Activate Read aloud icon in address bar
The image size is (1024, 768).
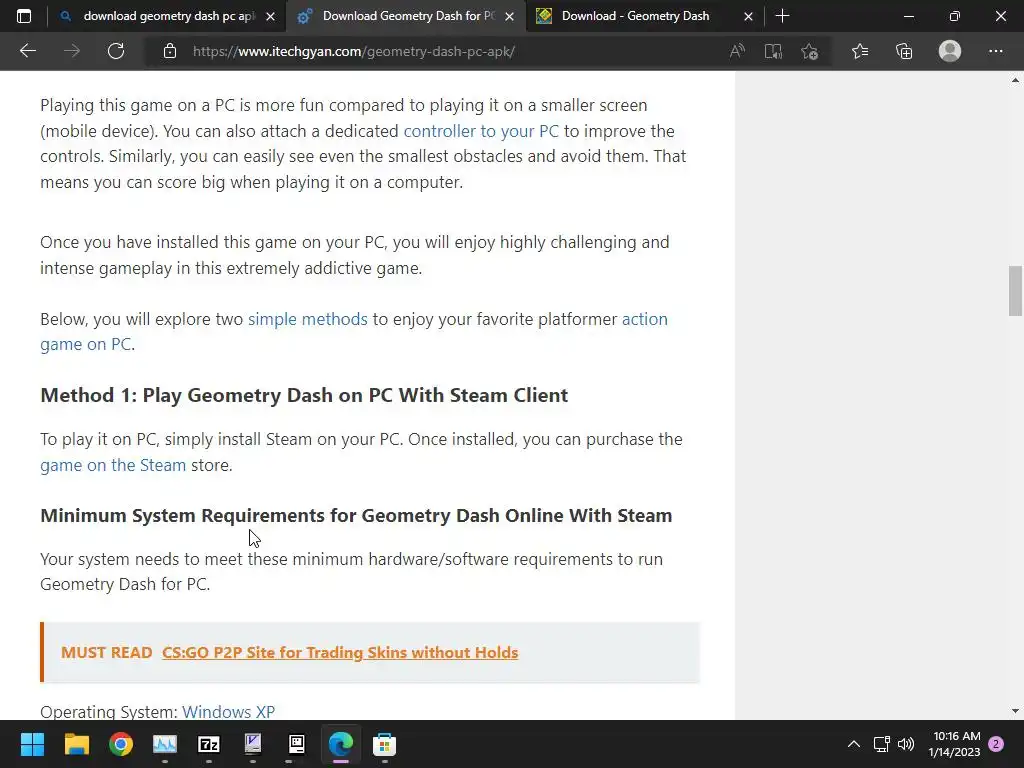click(737, 51)
